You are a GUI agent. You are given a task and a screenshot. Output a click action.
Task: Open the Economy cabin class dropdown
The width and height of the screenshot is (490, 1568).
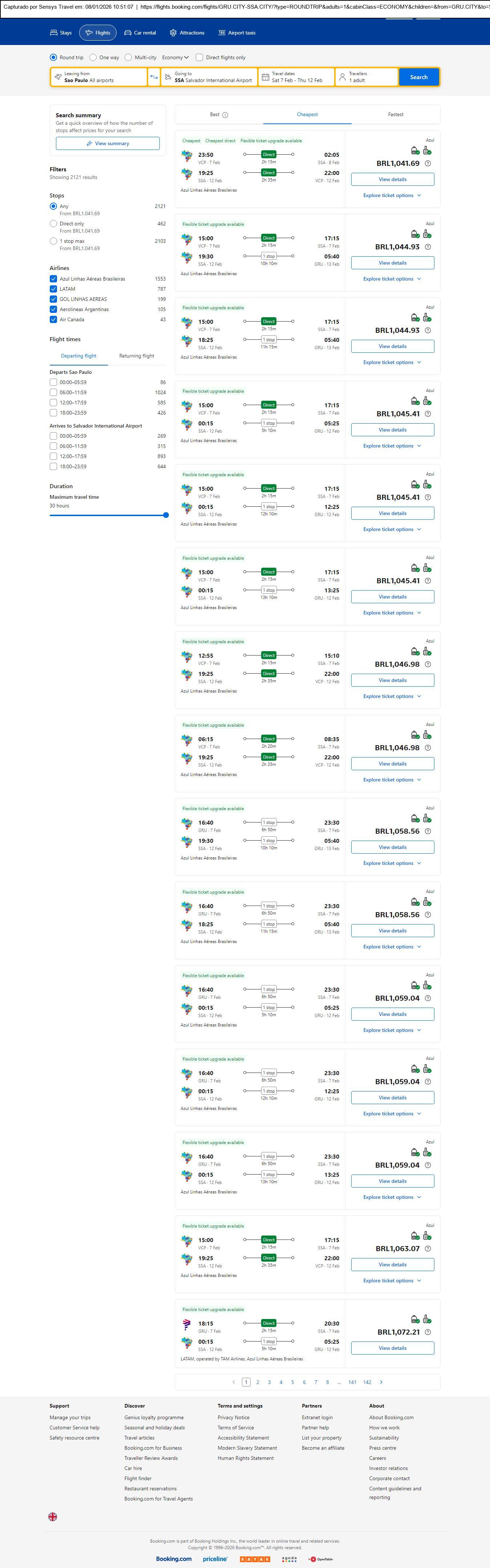tap(175, 58)
